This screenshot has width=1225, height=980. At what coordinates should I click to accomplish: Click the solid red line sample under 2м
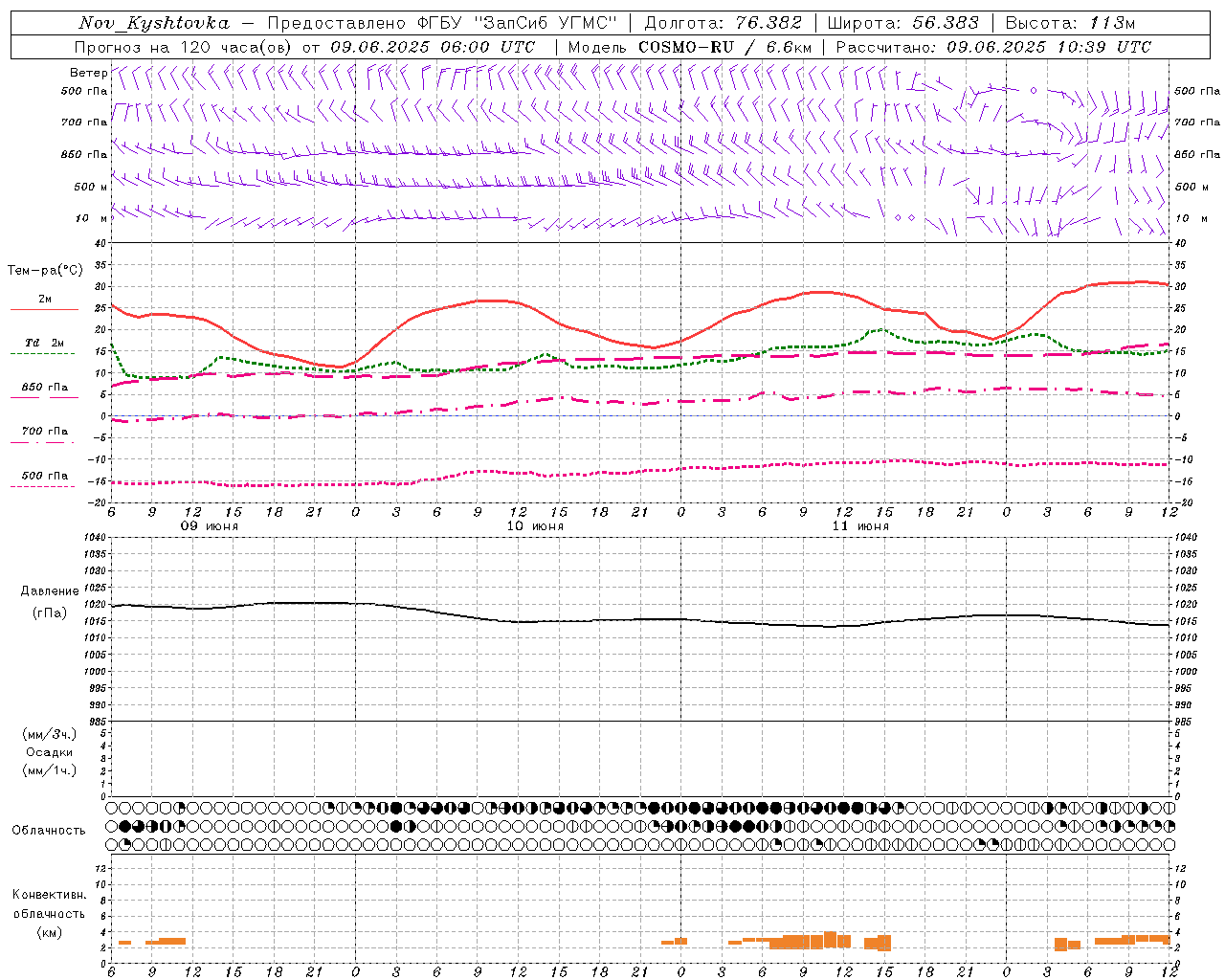(x=44, y=310)
